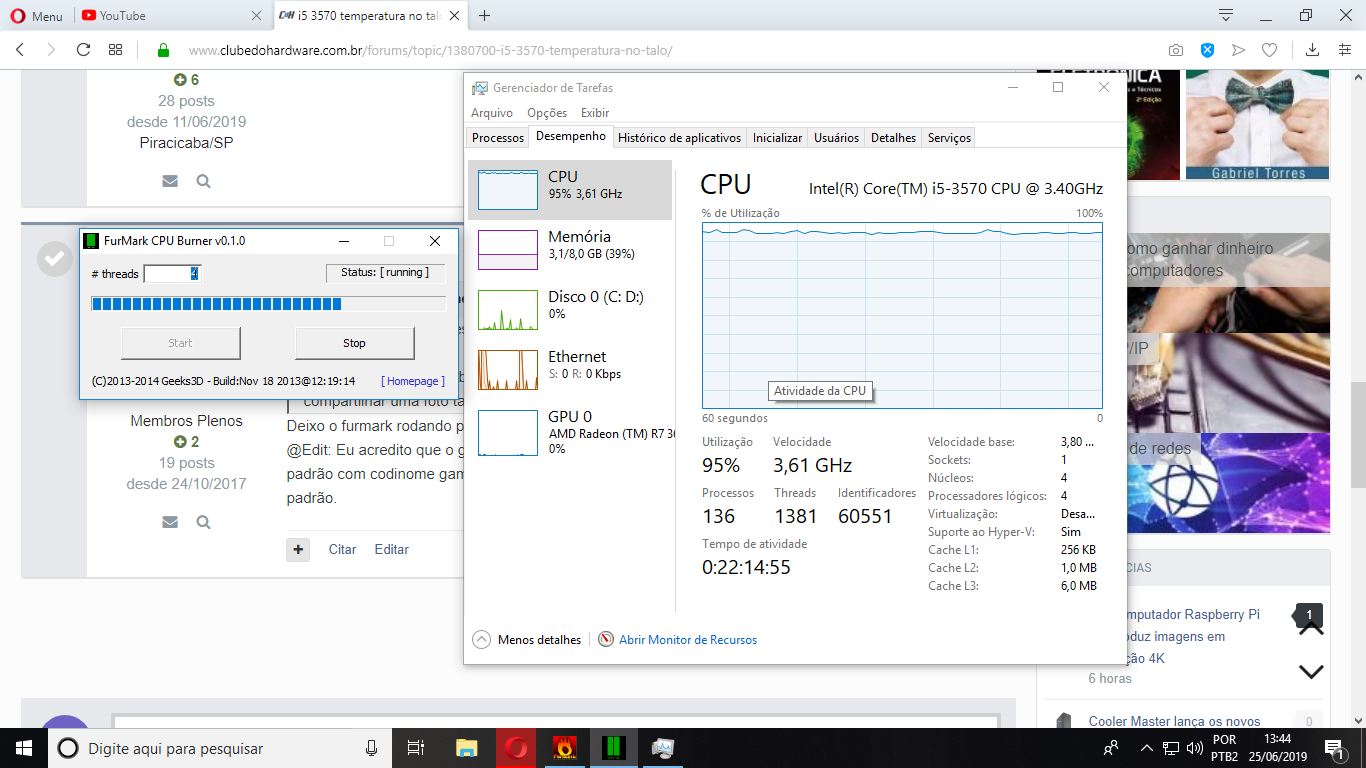1366x768 pixels.
Task: Click the FurMark burn progress bar
Action: (268, 304)
